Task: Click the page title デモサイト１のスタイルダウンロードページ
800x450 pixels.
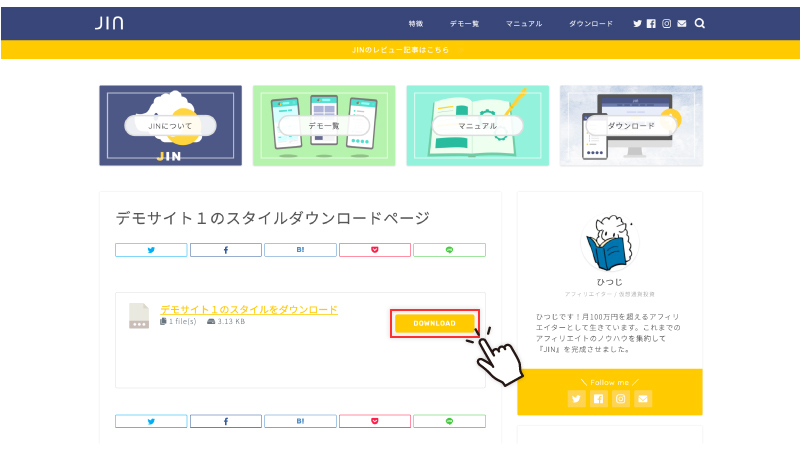Action: (x=272, y=218)
